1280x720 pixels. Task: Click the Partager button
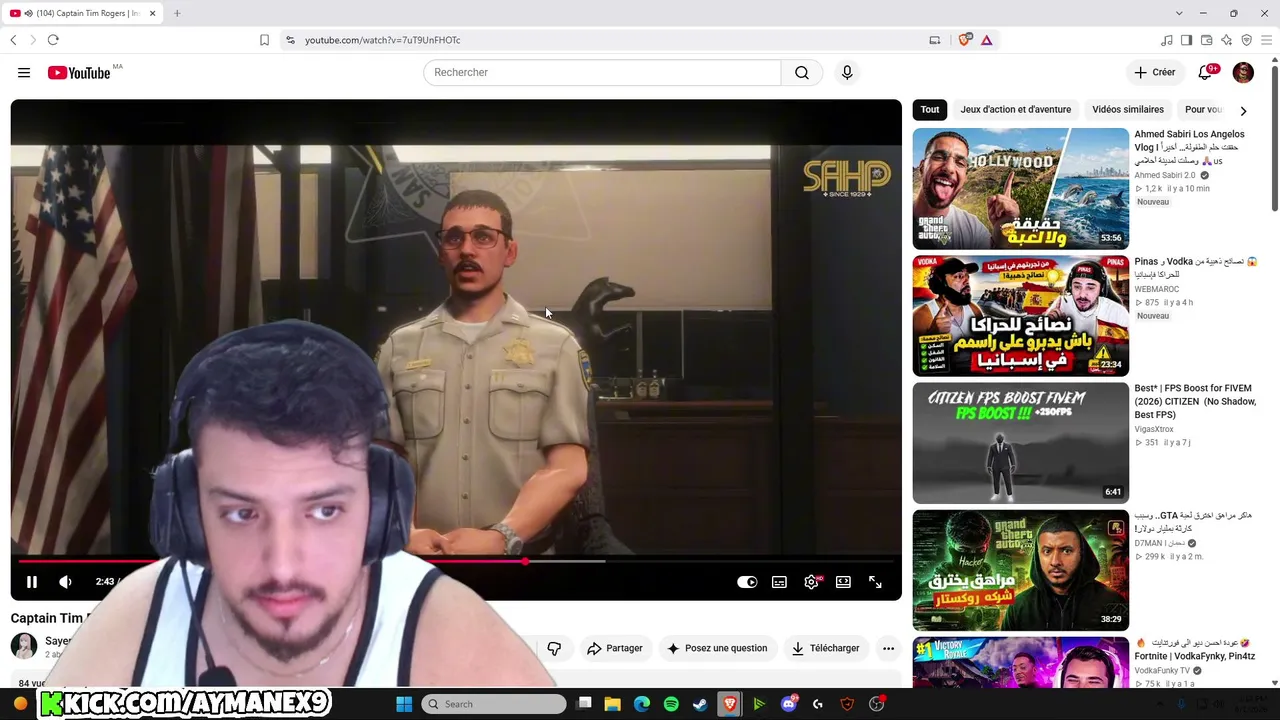[614, 648]
